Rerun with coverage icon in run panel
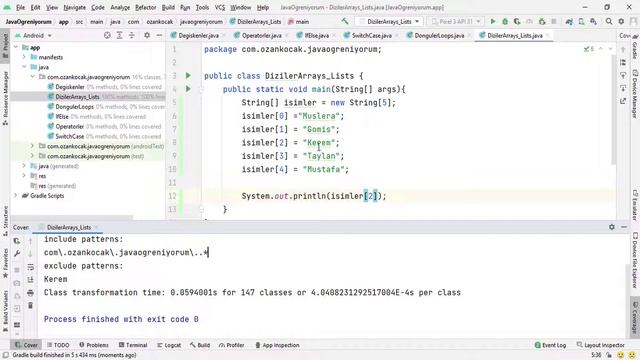 (17, 241)
